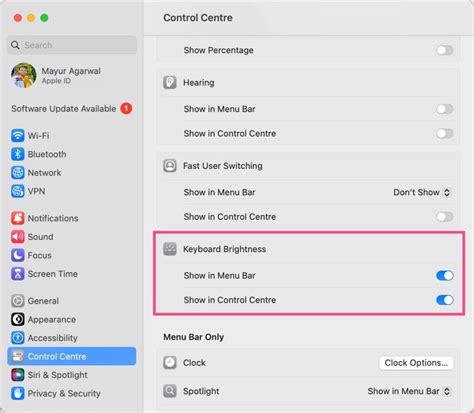Click the Notifications bell icon
This screenshot has width=474, height=413.
18,218
